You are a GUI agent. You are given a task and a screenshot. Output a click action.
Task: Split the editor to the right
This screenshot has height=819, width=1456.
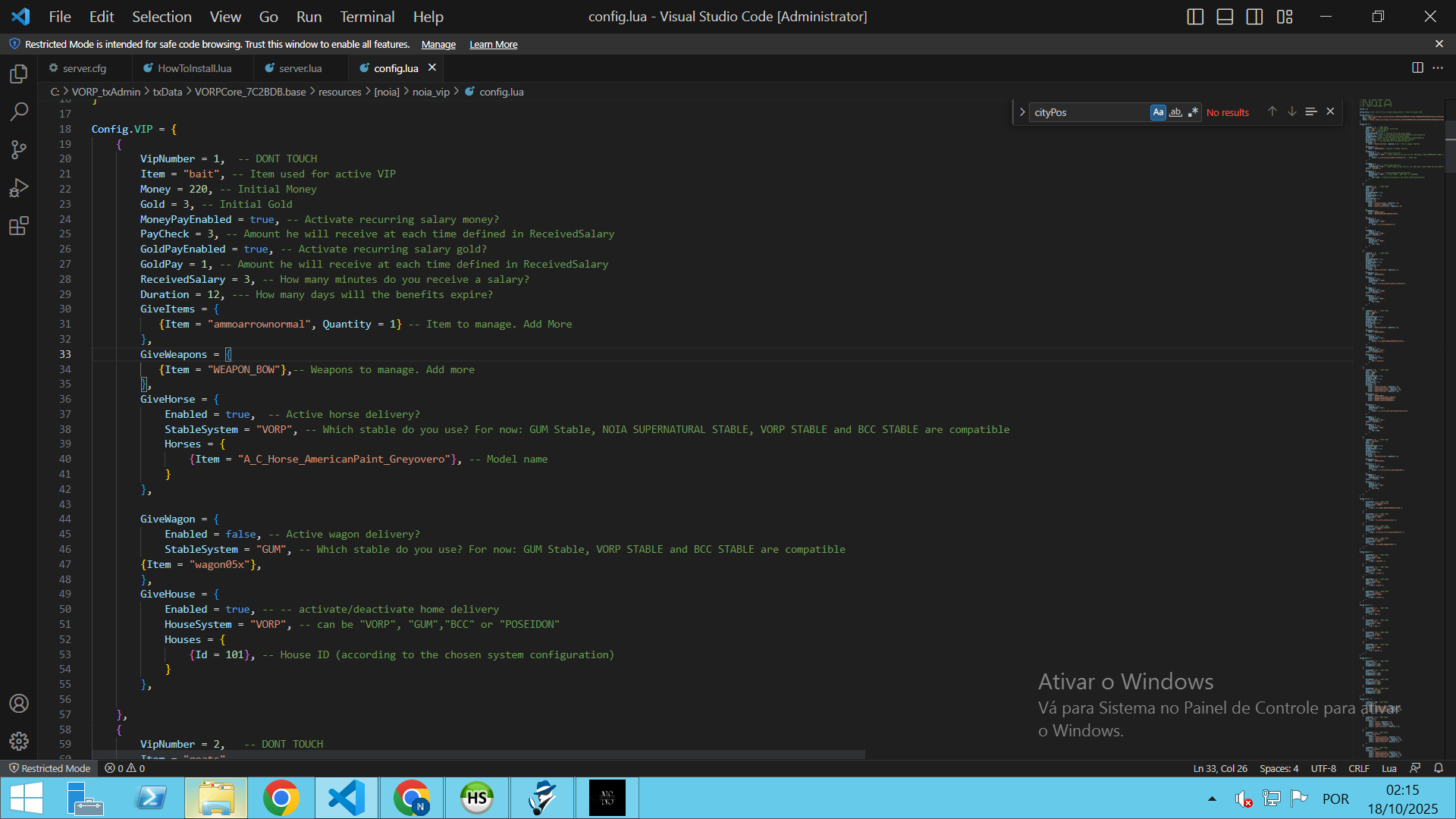click(x=1417, y=67)
